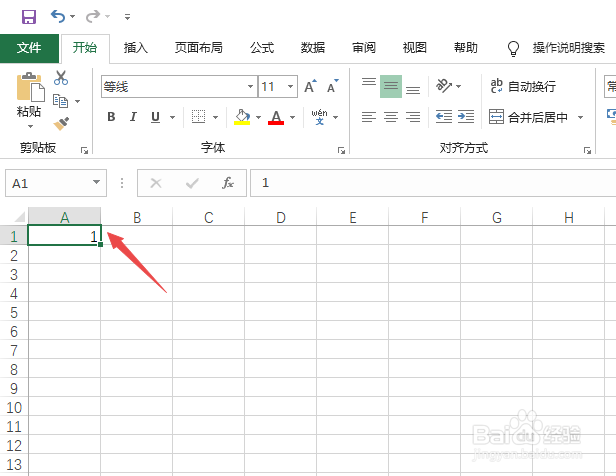Open the 字体 (Font) dialog launcher
This screenshot has height=476, width=616.
click(x=341, y=150)
